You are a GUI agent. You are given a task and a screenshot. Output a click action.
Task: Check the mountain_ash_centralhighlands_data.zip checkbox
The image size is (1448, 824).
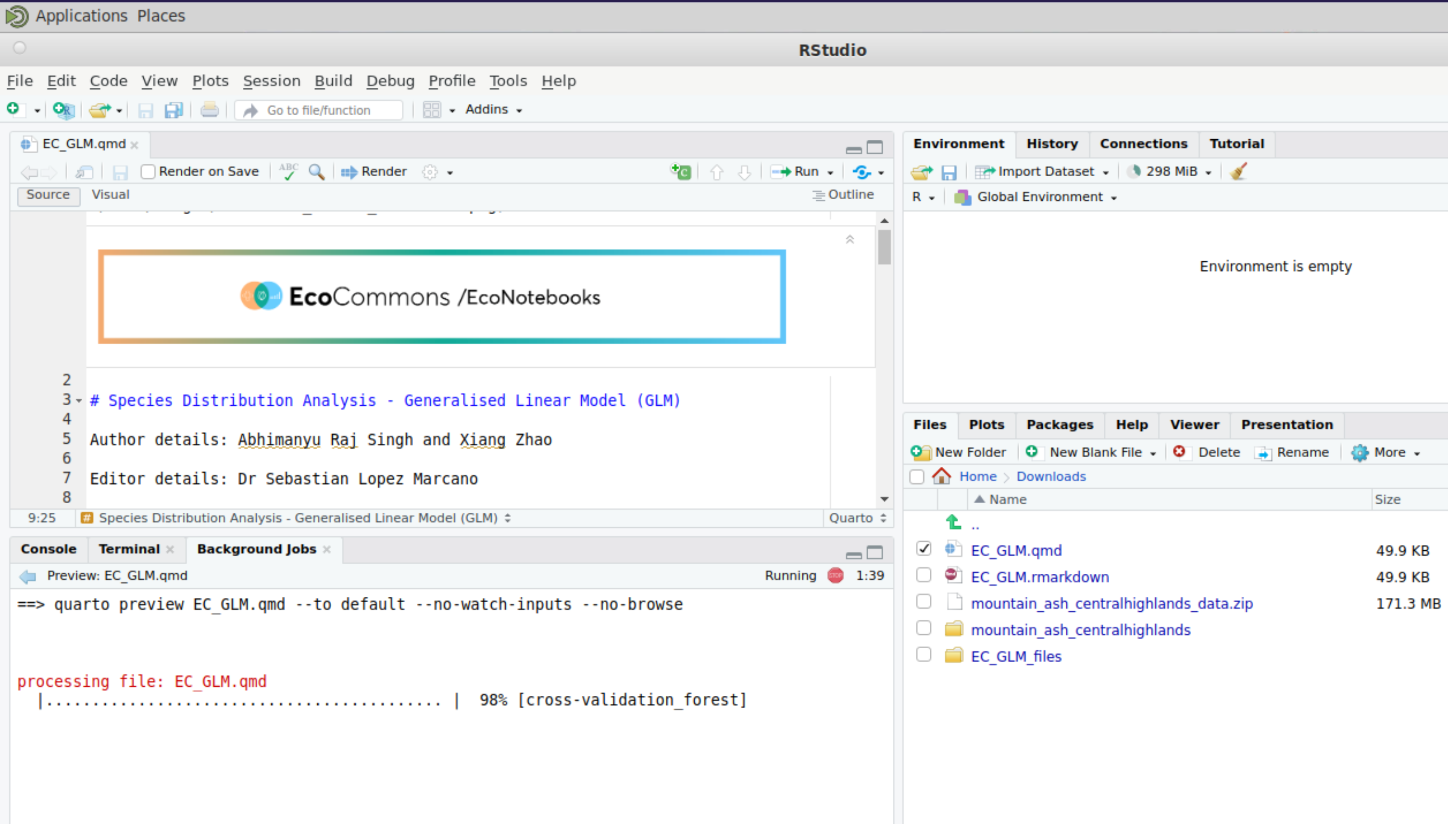[924, 602]
